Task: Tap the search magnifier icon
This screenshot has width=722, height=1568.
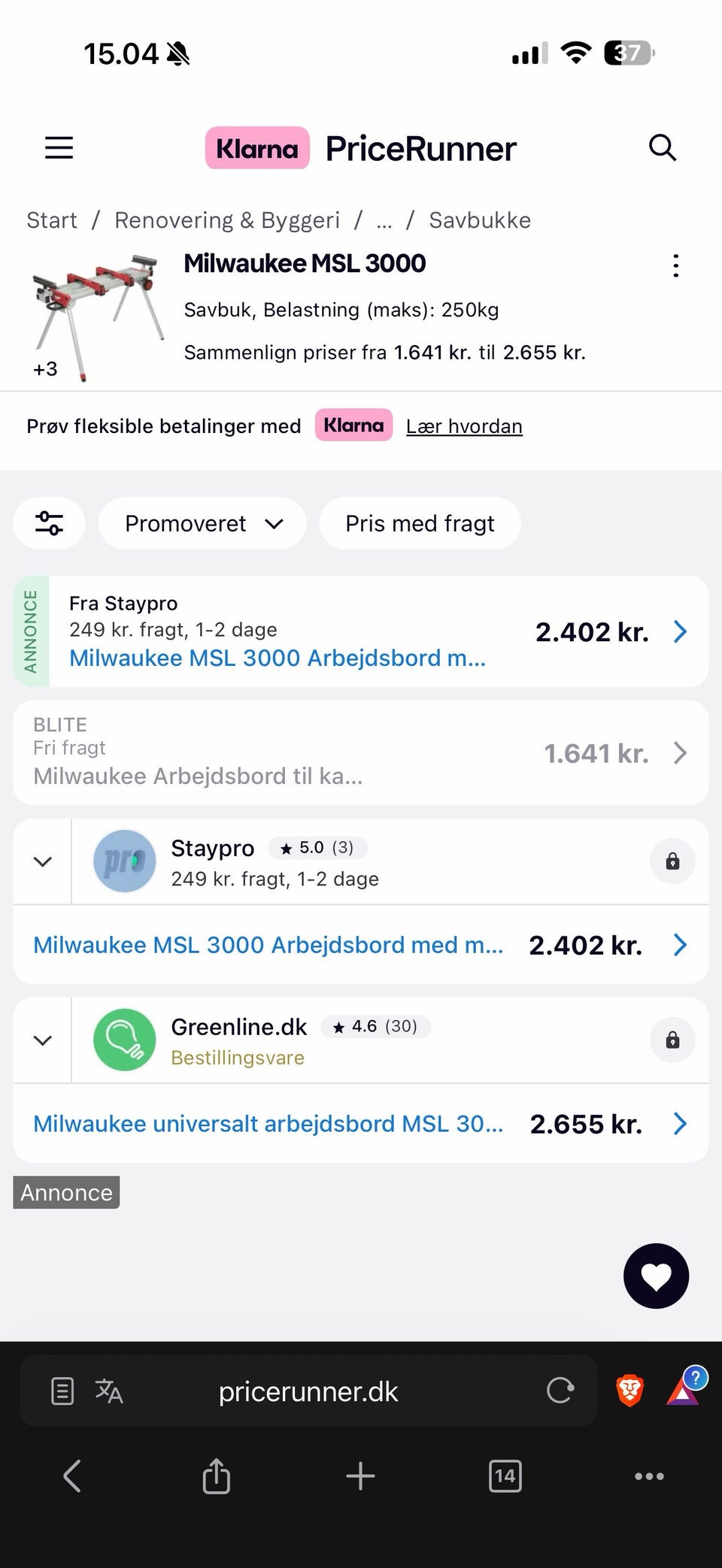Action: tap(663, 147)
